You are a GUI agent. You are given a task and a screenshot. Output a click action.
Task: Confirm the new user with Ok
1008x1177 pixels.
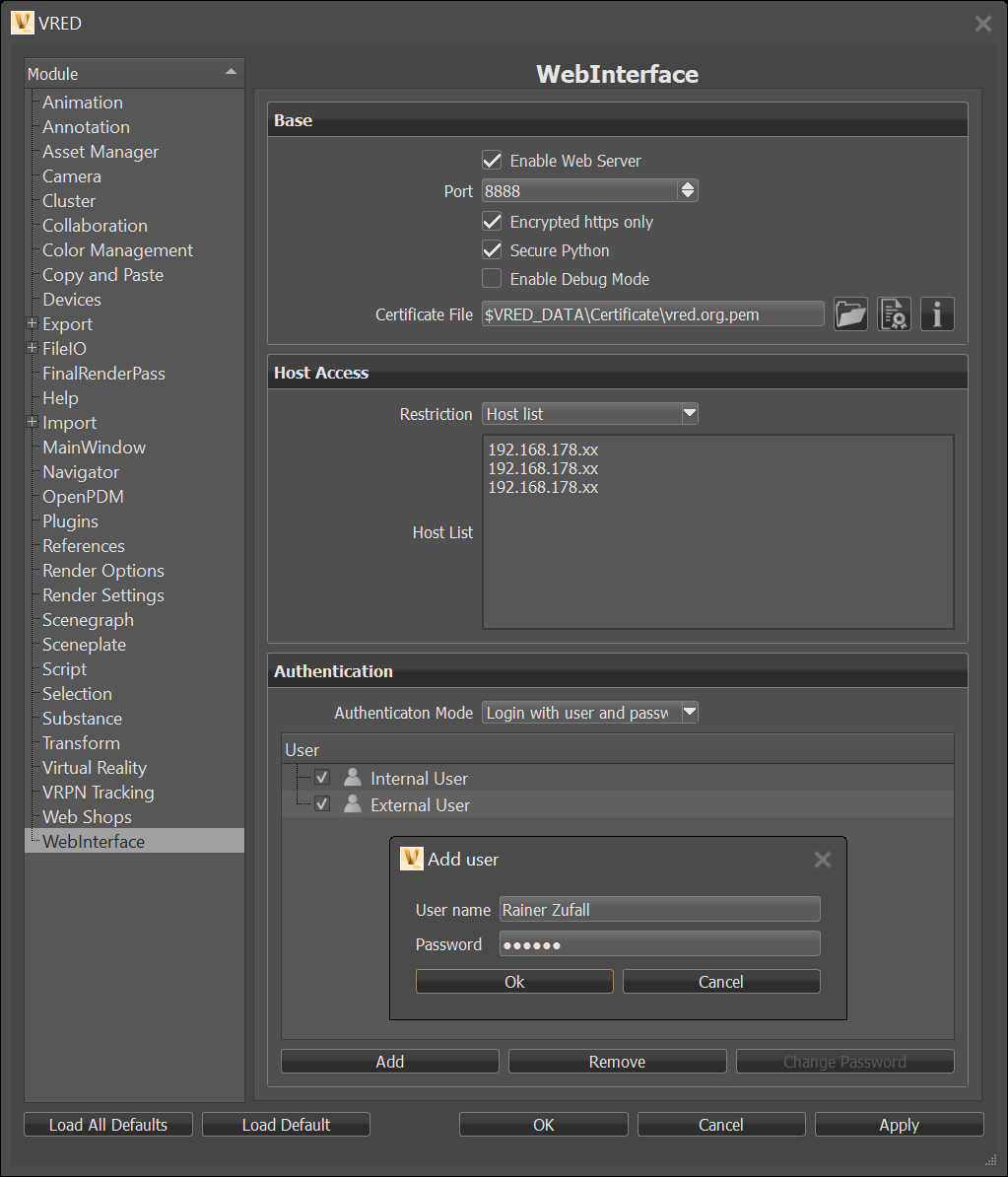click(513, 981)
